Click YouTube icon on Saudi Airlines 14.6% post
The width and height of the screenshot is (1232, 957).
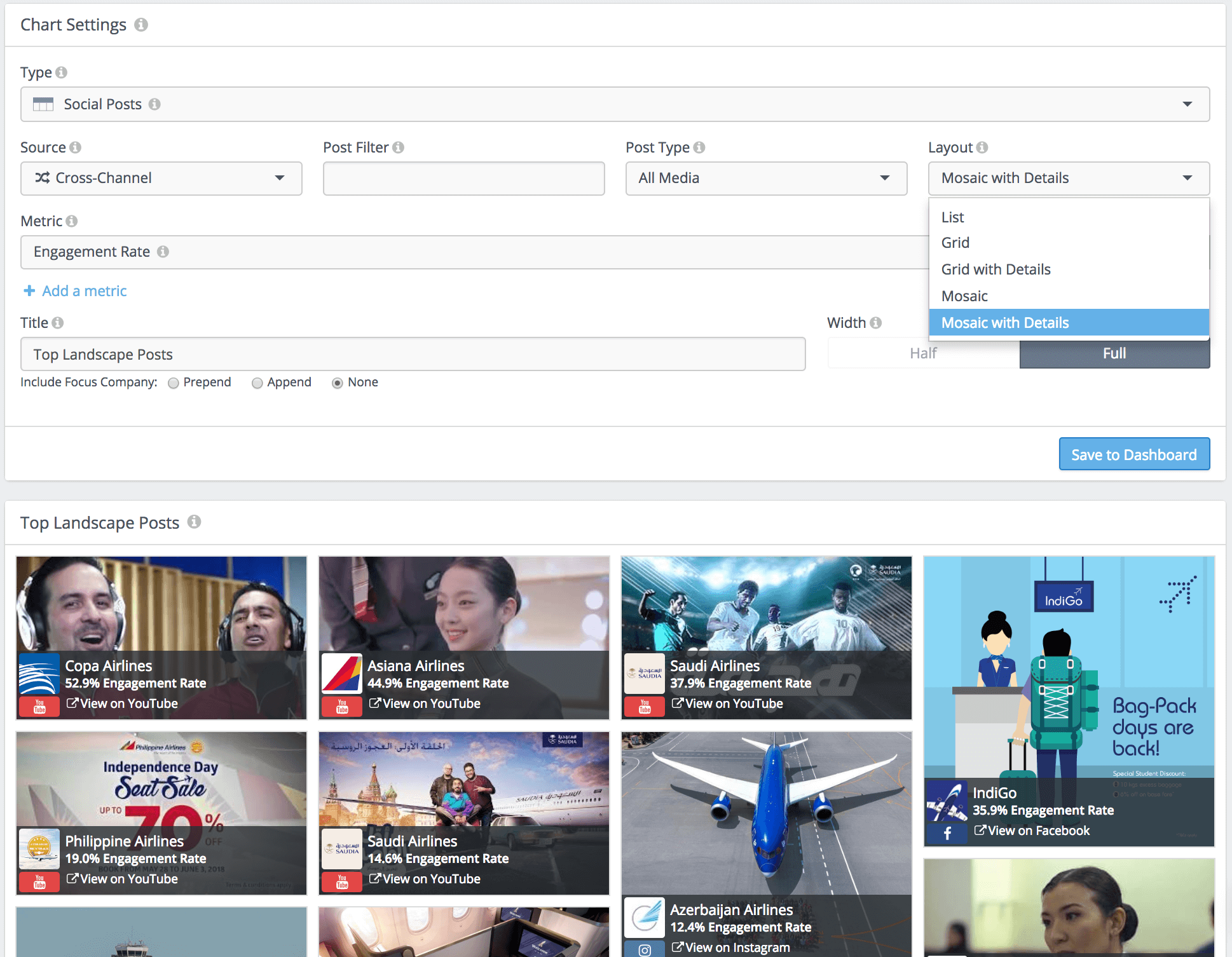point(342,882)
